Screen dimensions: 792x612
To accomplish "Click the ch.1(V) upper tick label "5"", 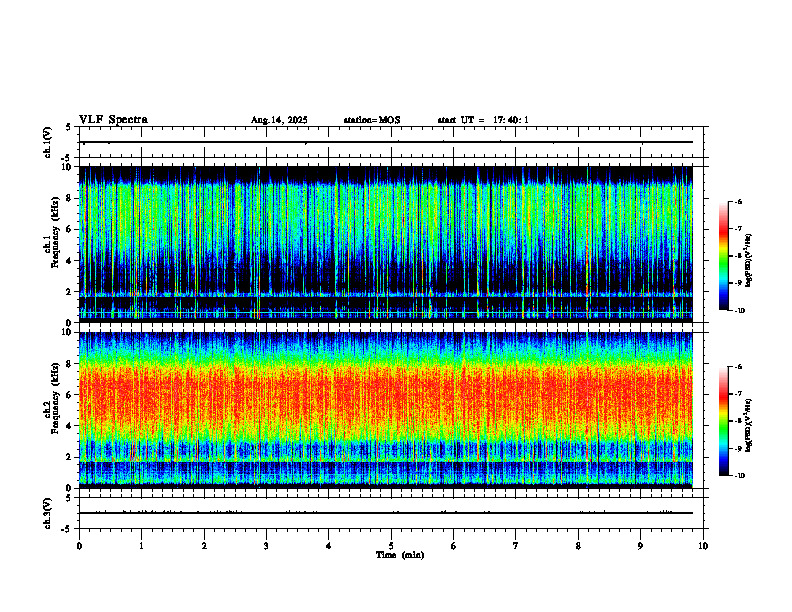I will point(69,127).
